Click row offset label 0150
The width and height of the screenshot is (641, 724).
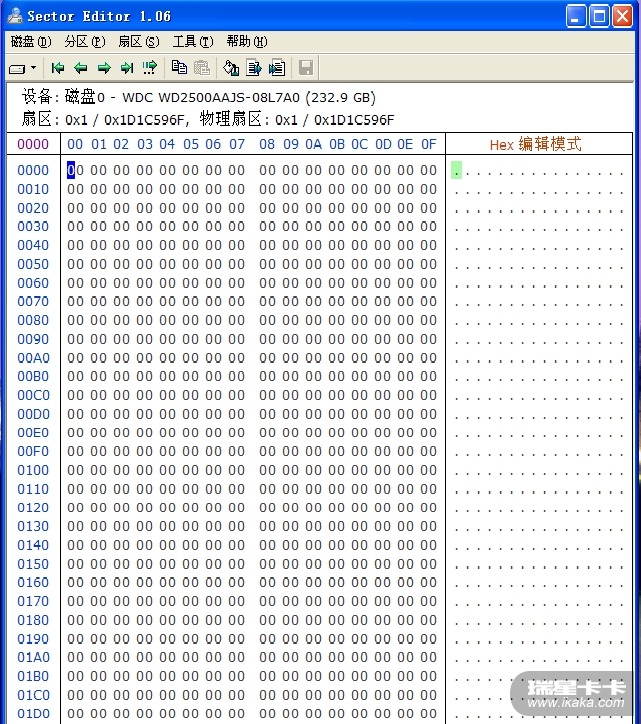pyautogui.click(x=33, y=564)
